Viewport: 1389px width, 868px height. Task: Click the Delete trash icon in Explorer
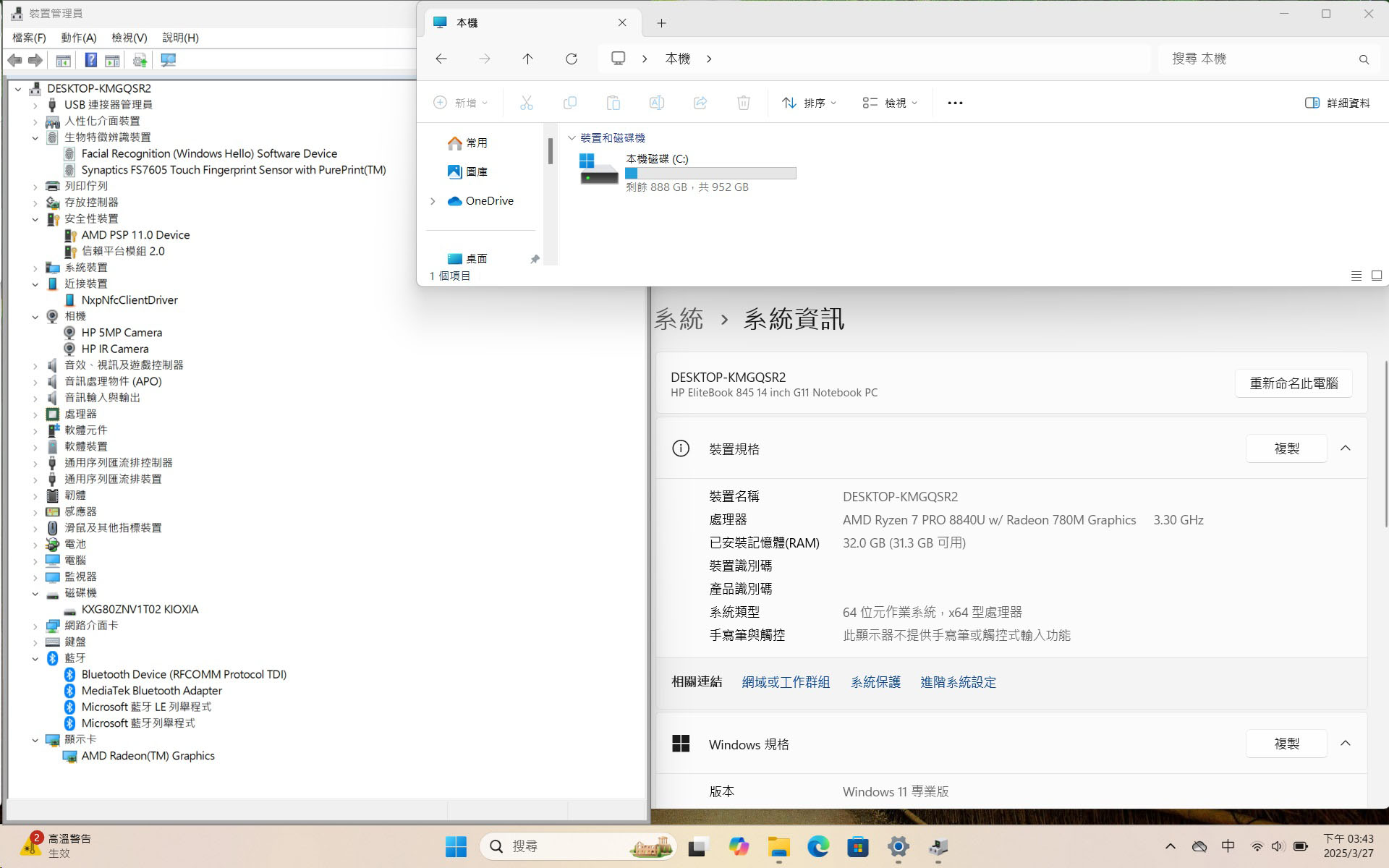coord(744,103)
